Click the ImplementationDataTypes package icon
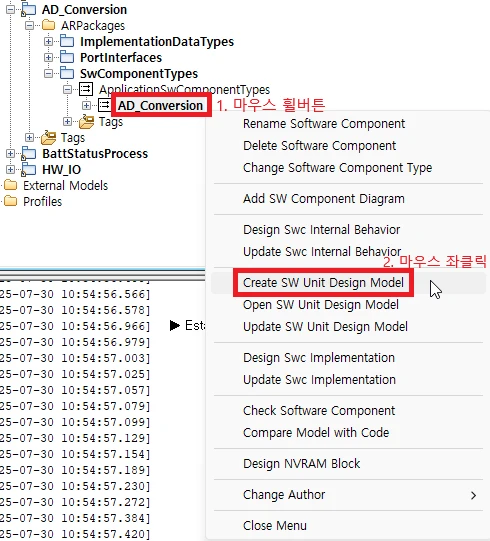Viewport: 490px width, 541px height. pyautogui.click(x=67, y=41)
